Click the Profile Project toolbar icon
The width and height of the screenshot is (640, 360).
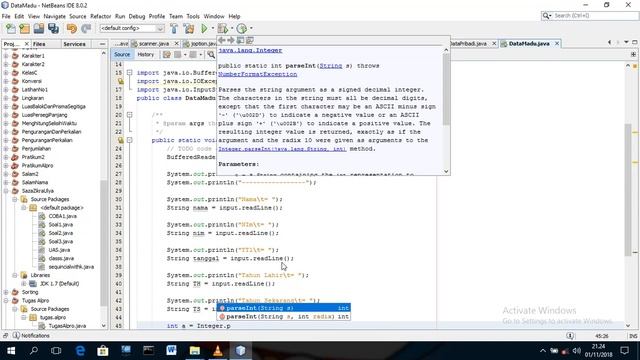click(x=242, y=29)
